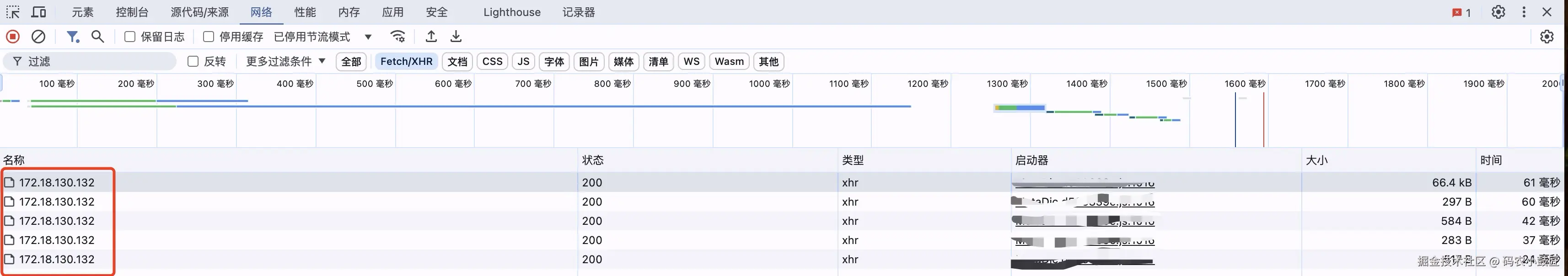Switch to the 控制台 tab

point(132,12)
